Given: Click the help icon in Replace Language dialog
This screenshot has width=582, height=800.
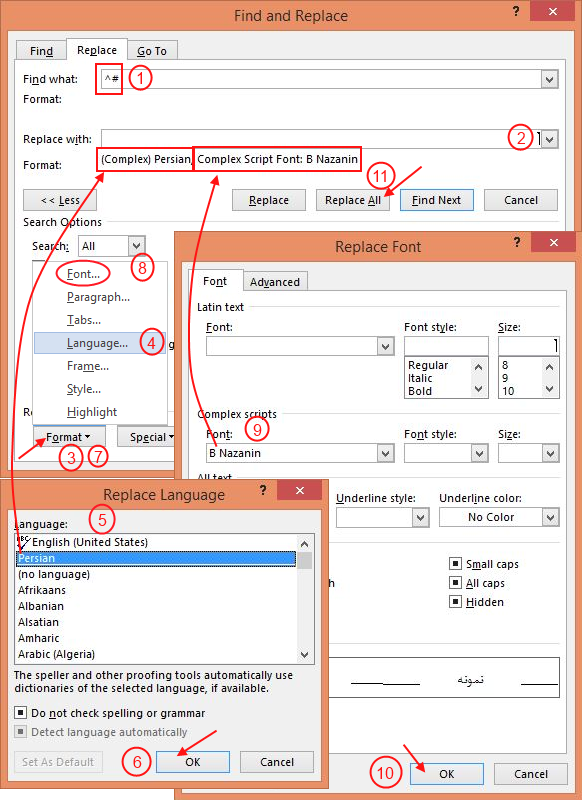Looking at the screenshot, I should click(263, 490).
